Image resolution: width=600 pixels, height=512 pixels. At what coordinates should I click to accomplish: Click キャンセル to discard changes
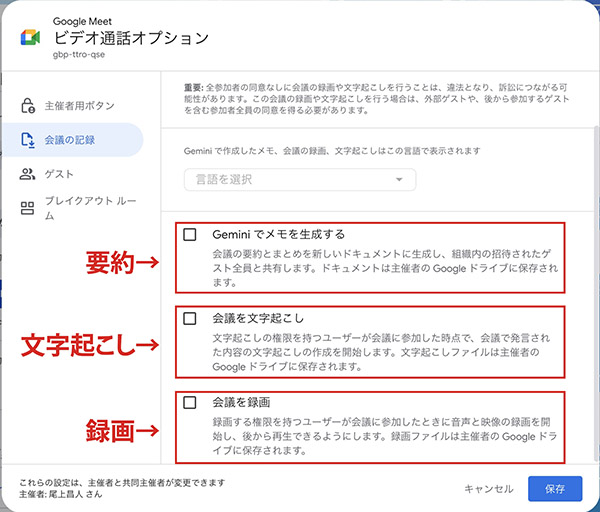click(489, 489)
